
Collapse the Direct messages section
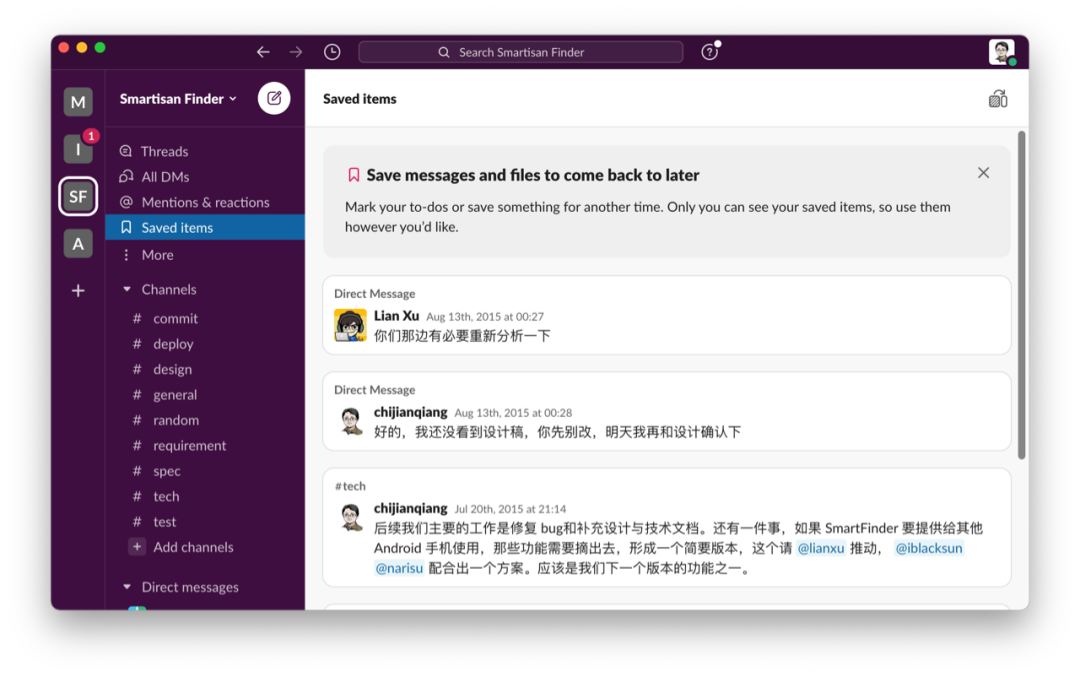127,587
